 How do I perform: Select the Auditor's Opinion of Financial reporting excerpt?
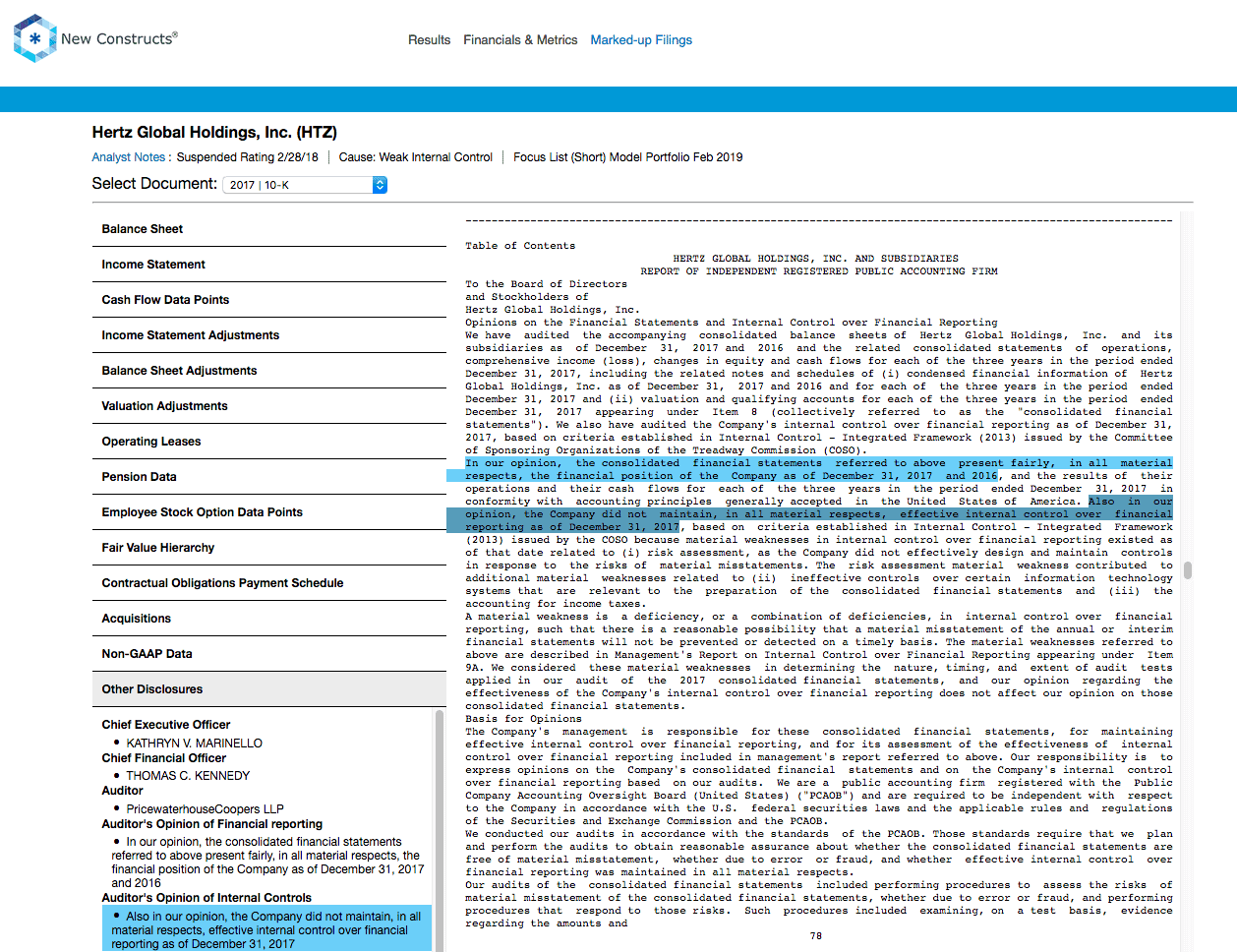(267, 863)
